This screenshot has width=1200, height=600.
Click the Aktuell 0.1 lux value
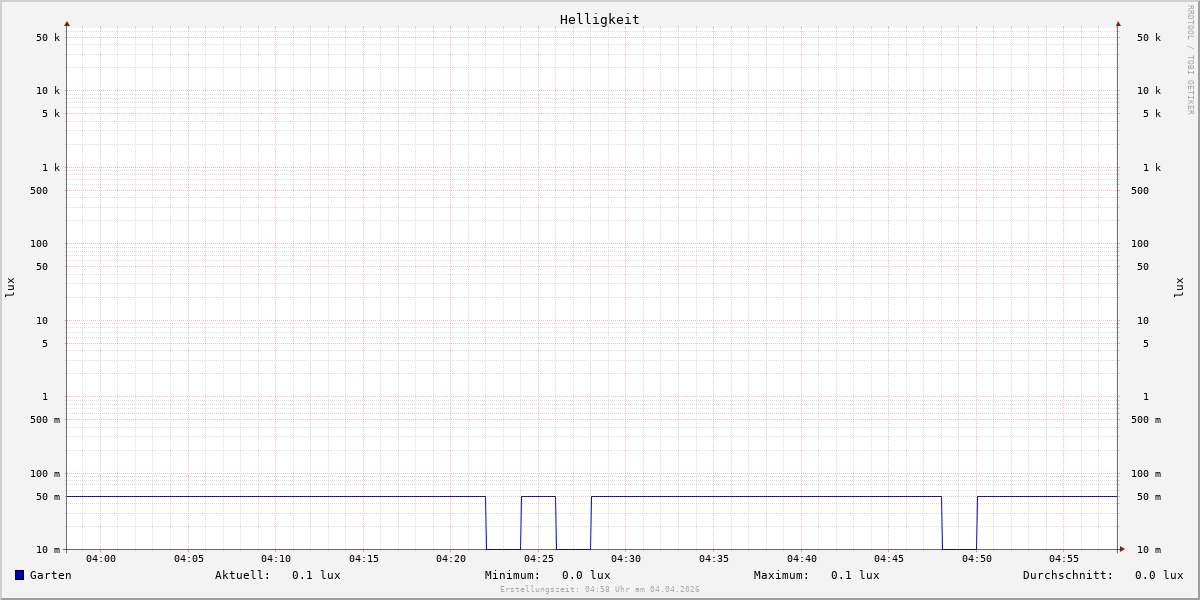[x=315, y=575]
